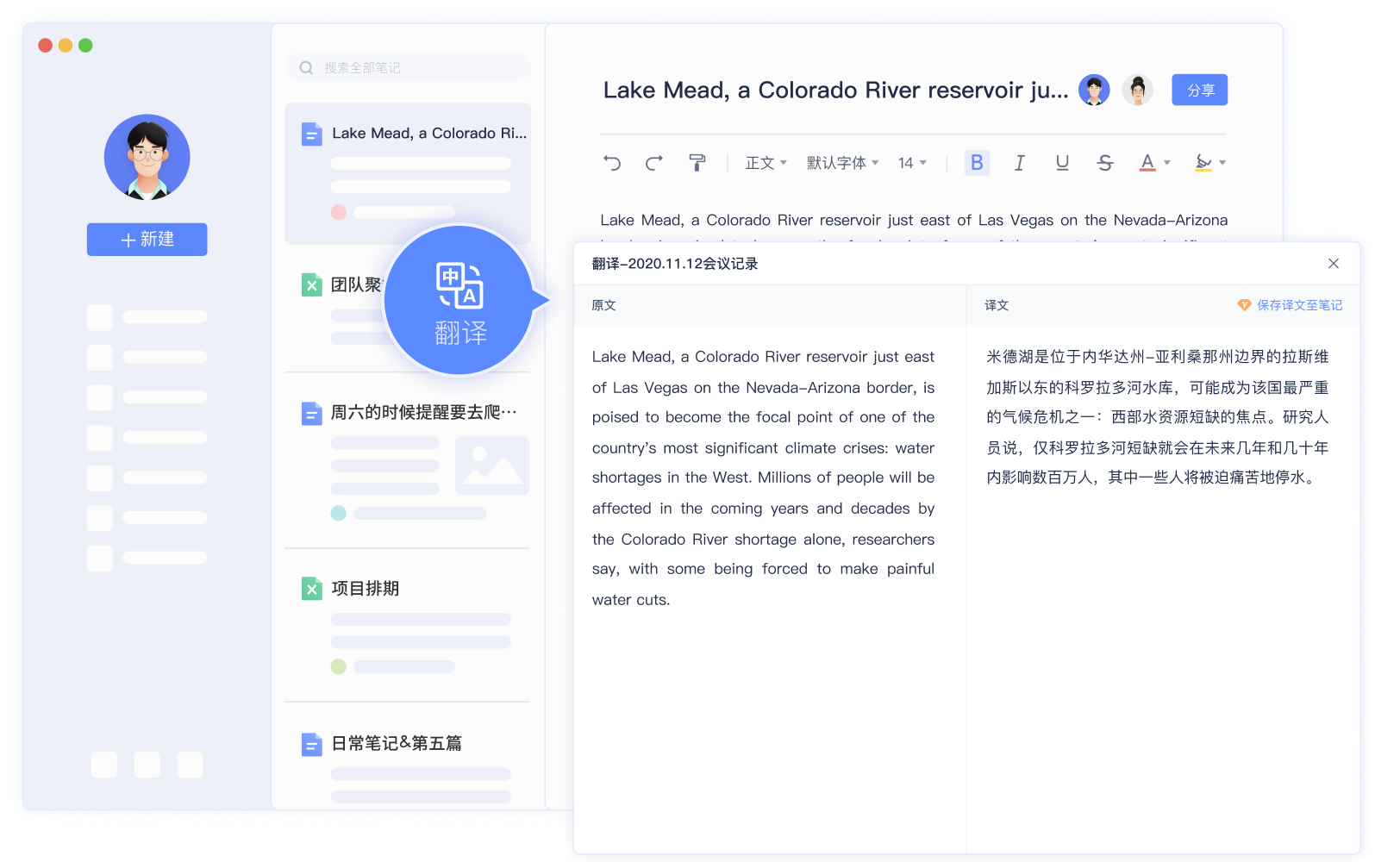Click the 原文 column header

[x=603, y=305]
